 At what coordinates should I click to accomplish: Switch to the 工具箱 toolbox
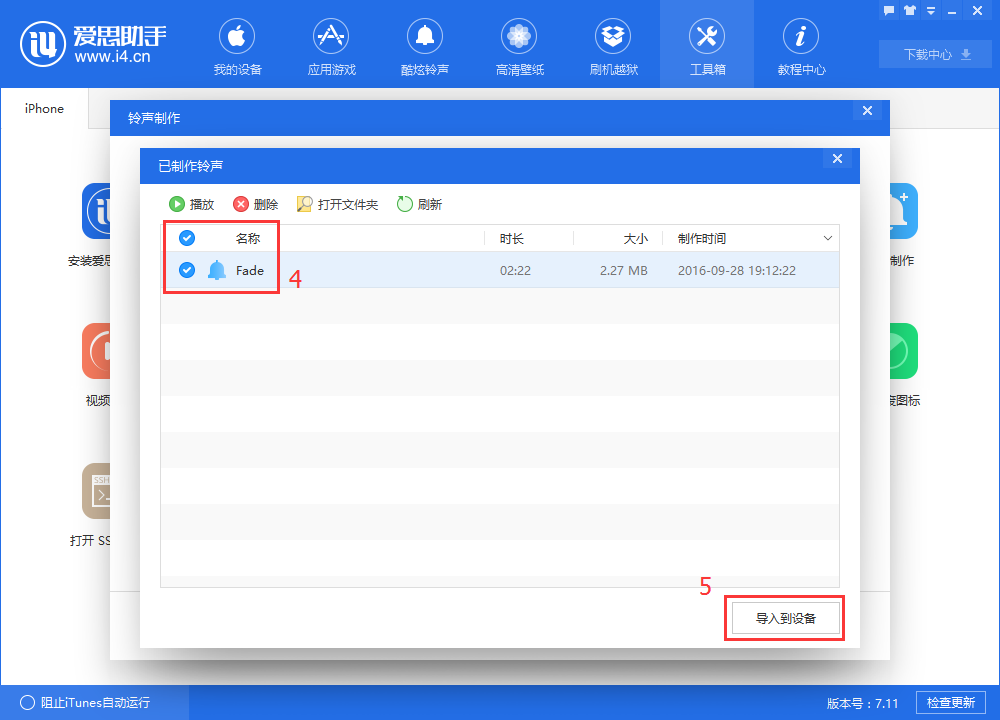[x=707, y=44]
